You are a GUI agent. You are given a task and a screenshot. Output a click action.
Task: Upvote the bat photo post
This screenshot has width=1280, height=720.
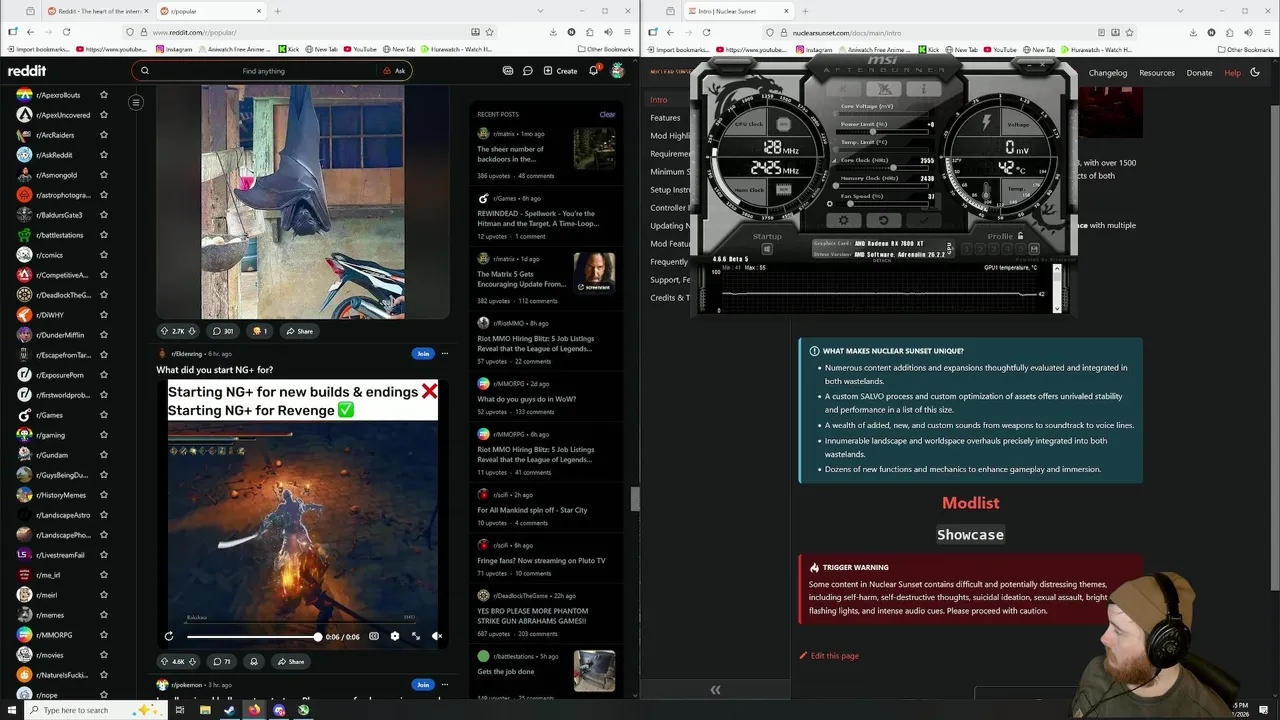point(165,331)
